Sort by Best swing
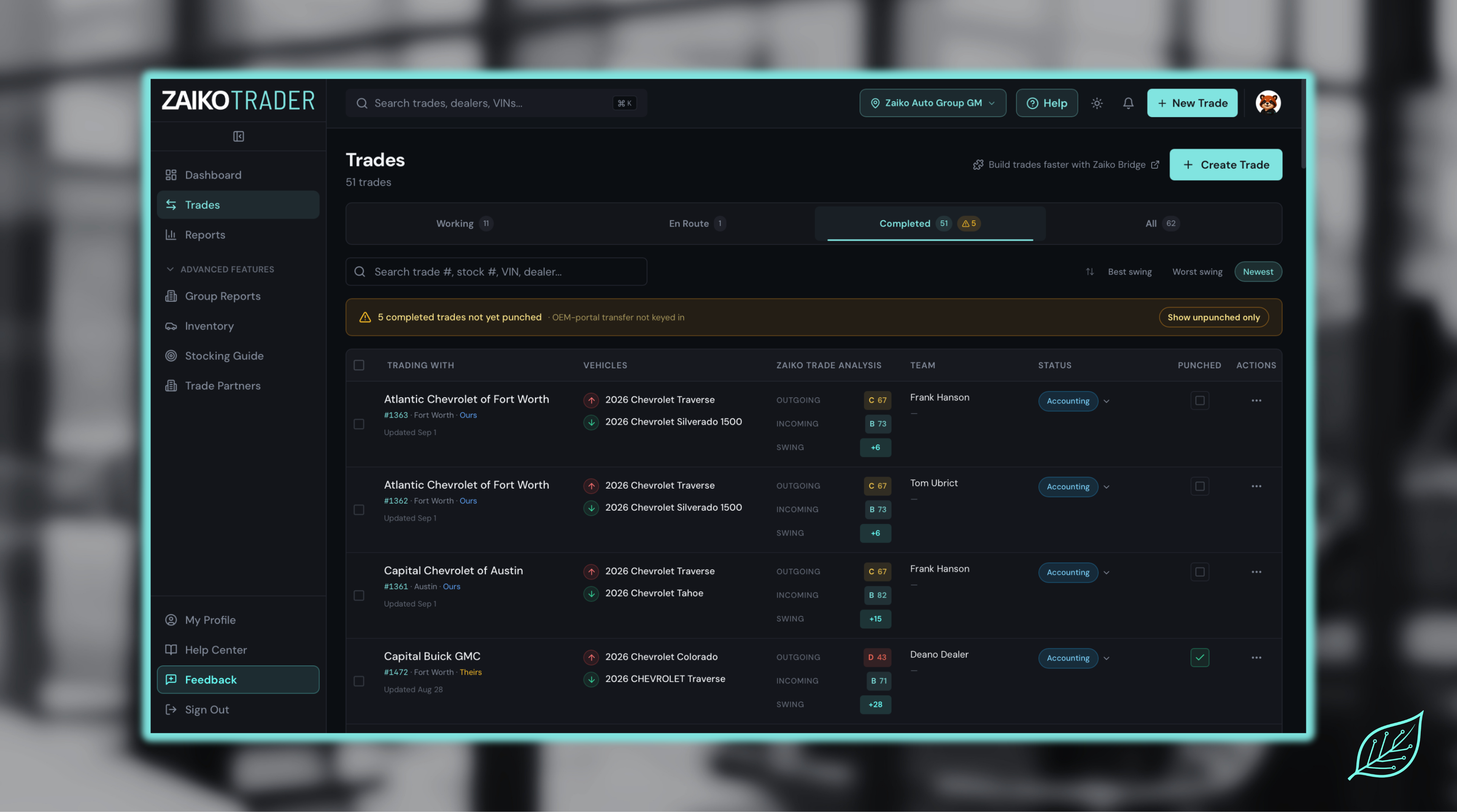 coord(1129,272)
